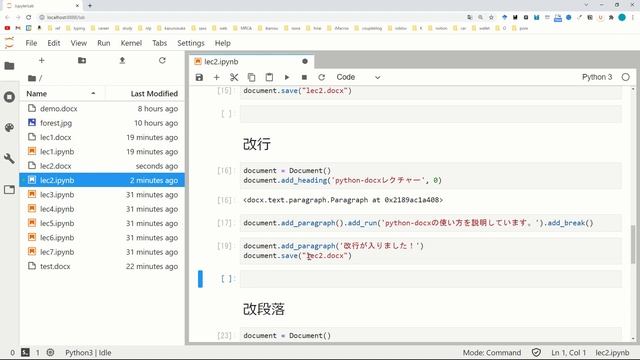Select lec7.ipynb in the file list
This screenshot has height=360, width=640.
102,252
